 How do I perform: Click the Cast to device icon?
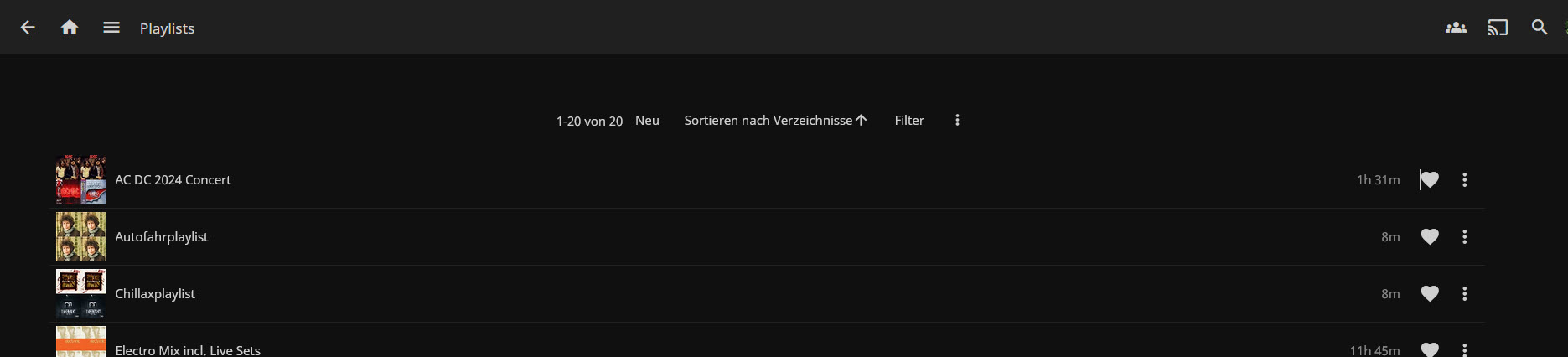1498,28
